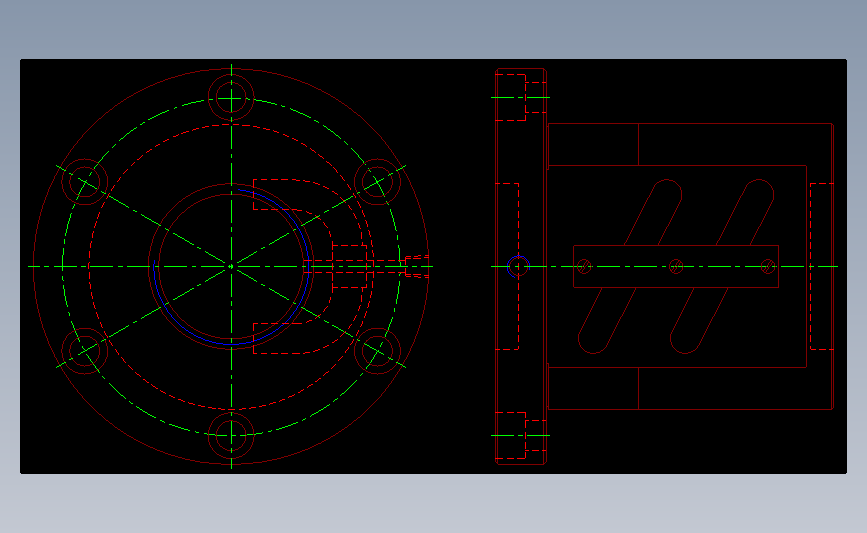Select the upper-right bolt hole of the flange

click(x=377, y=182)
